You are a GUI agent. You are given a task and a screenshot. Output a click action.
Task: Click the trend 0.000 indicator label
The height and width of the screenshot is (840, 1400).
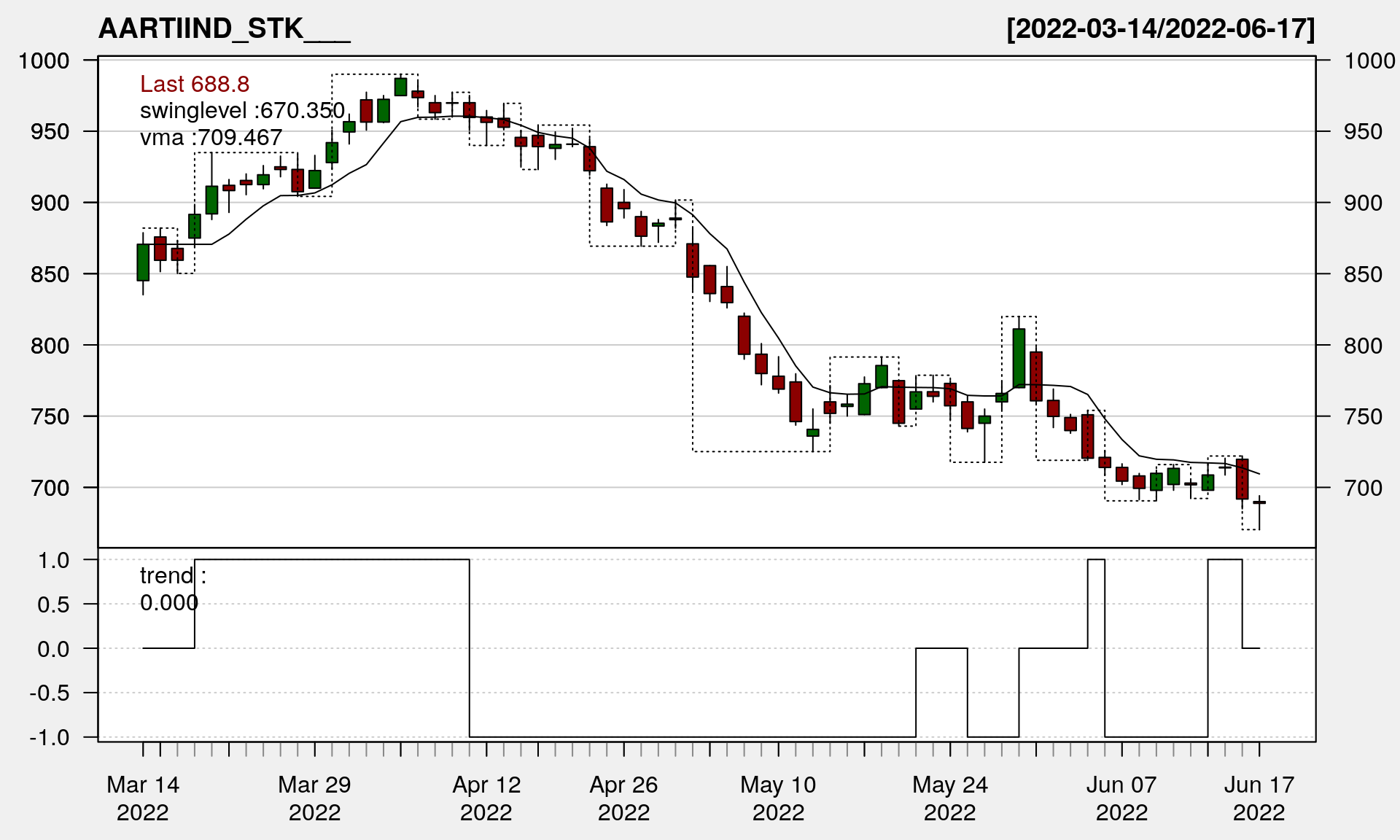pyautogui.click(x=172, y=589)
